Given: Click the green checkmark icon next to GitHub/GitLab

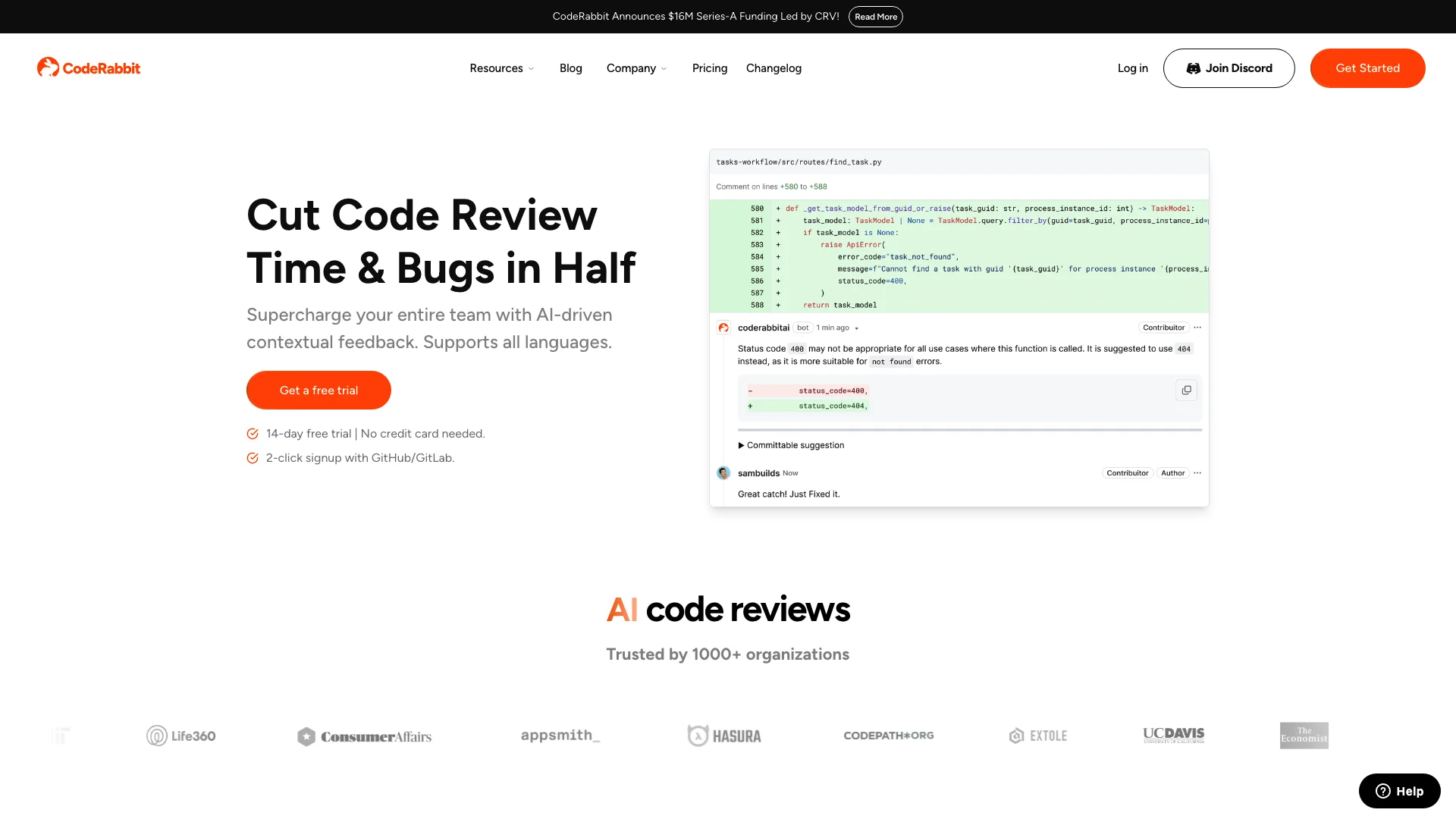Looking at the screenshot, I should pos(252,458).
